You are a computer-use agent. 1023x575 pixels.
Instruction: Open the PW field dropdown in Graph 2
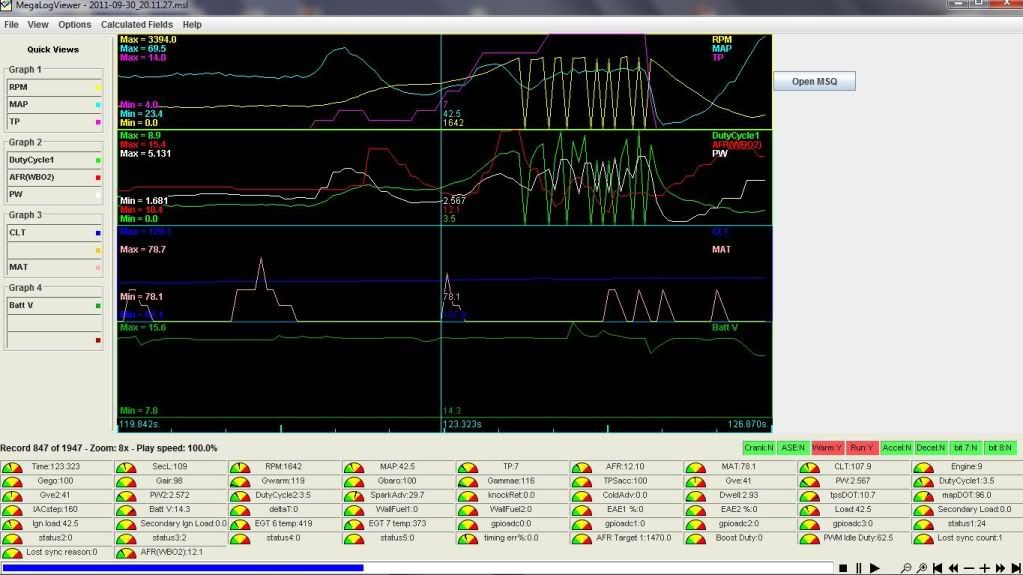point(54,194)
